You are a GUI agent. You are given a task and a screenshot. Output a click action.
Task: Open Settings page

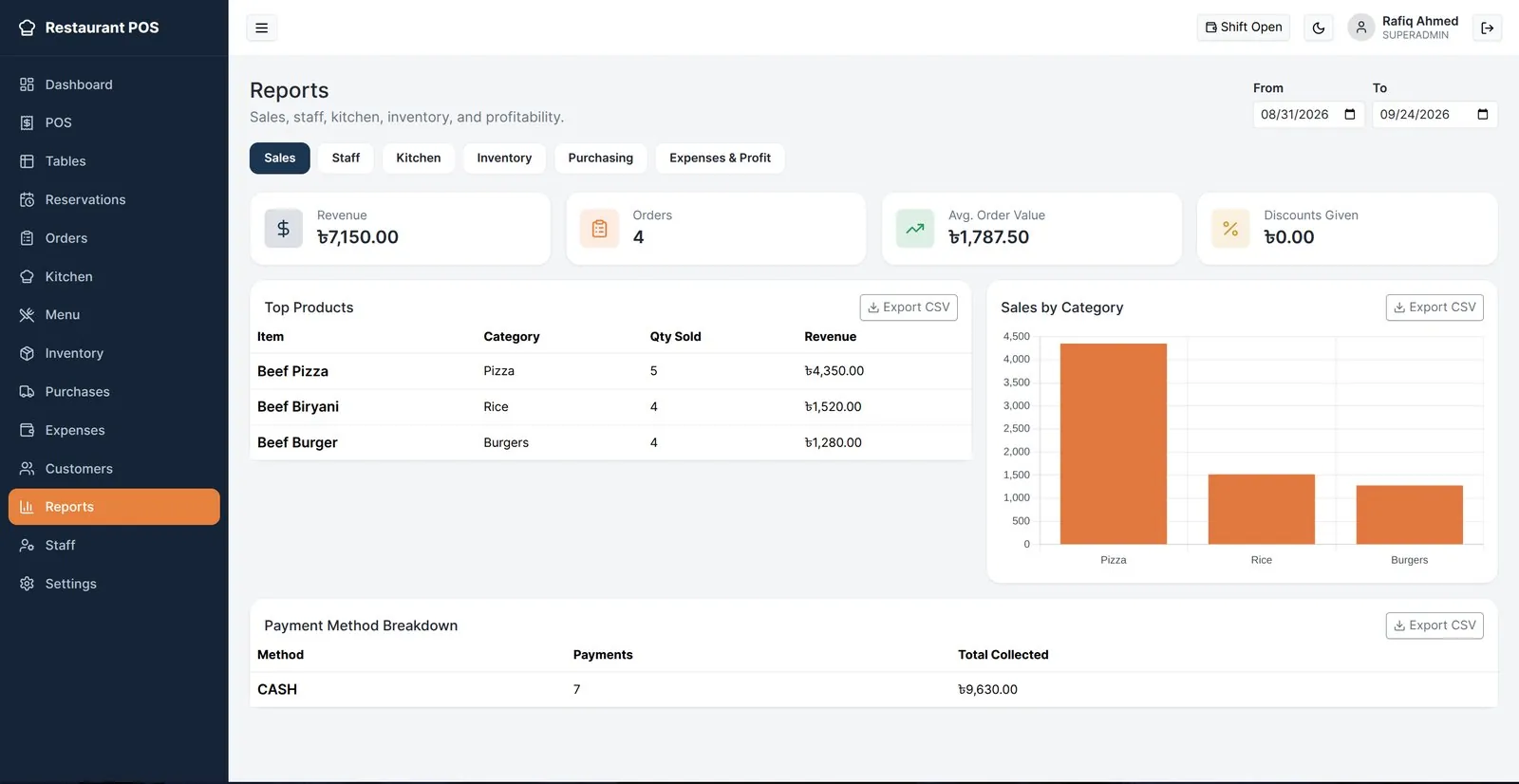[114, 584]
